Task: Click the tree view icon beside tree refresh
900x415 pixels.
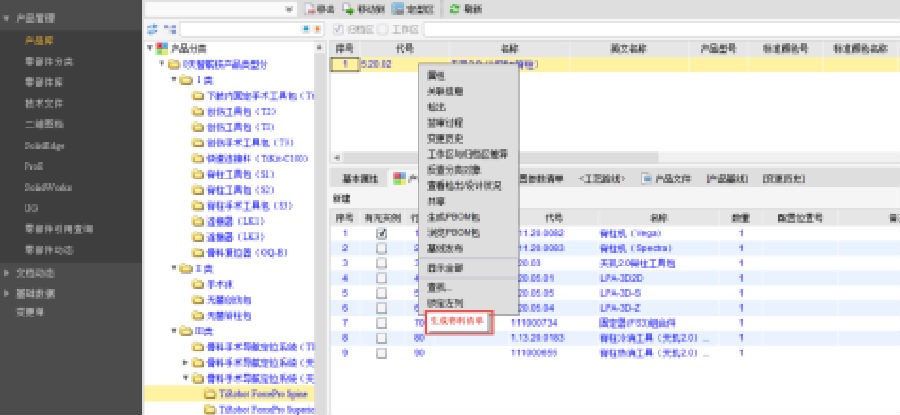Action: 169,30
